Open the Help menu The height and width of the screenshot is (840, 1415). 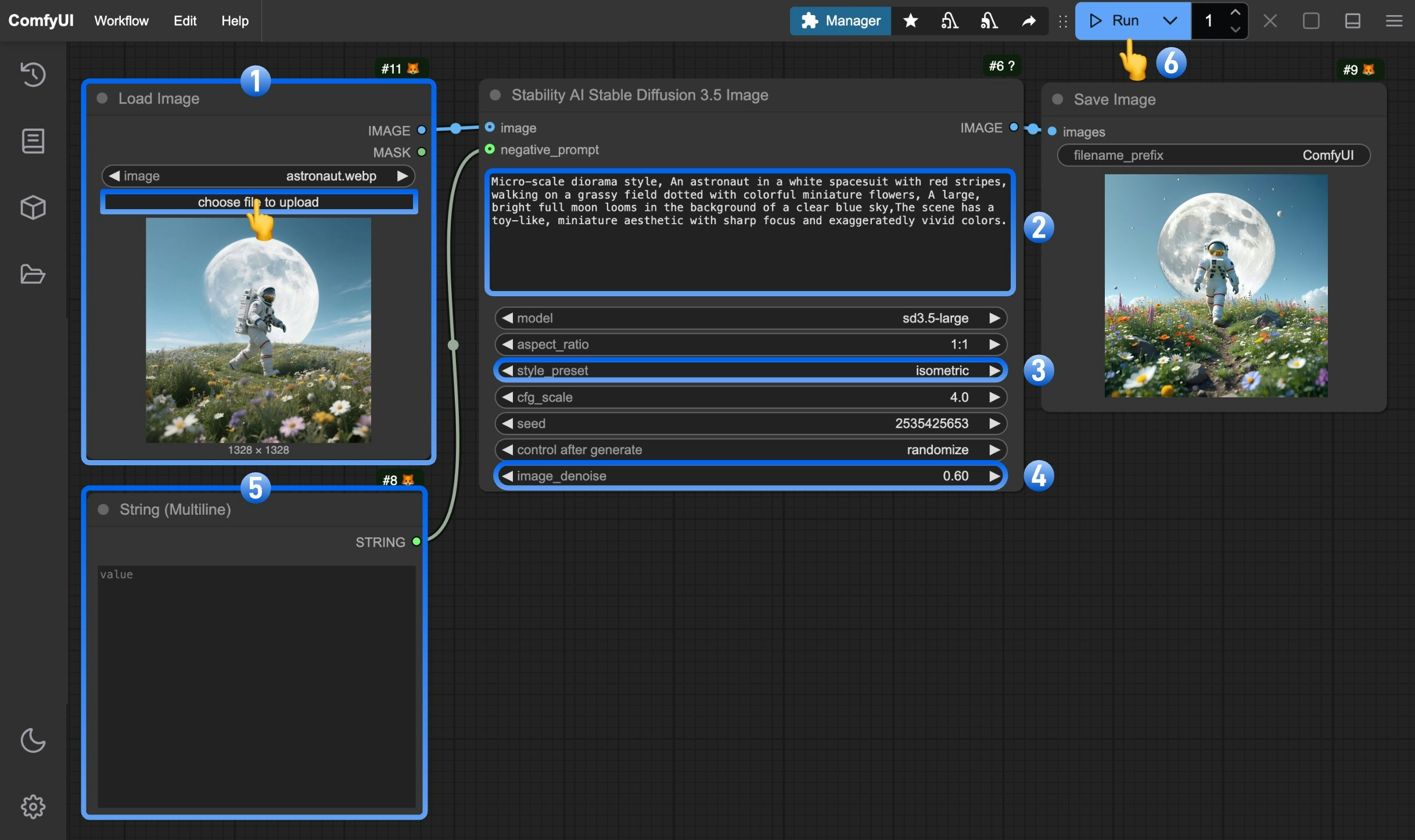coord(235,21)
